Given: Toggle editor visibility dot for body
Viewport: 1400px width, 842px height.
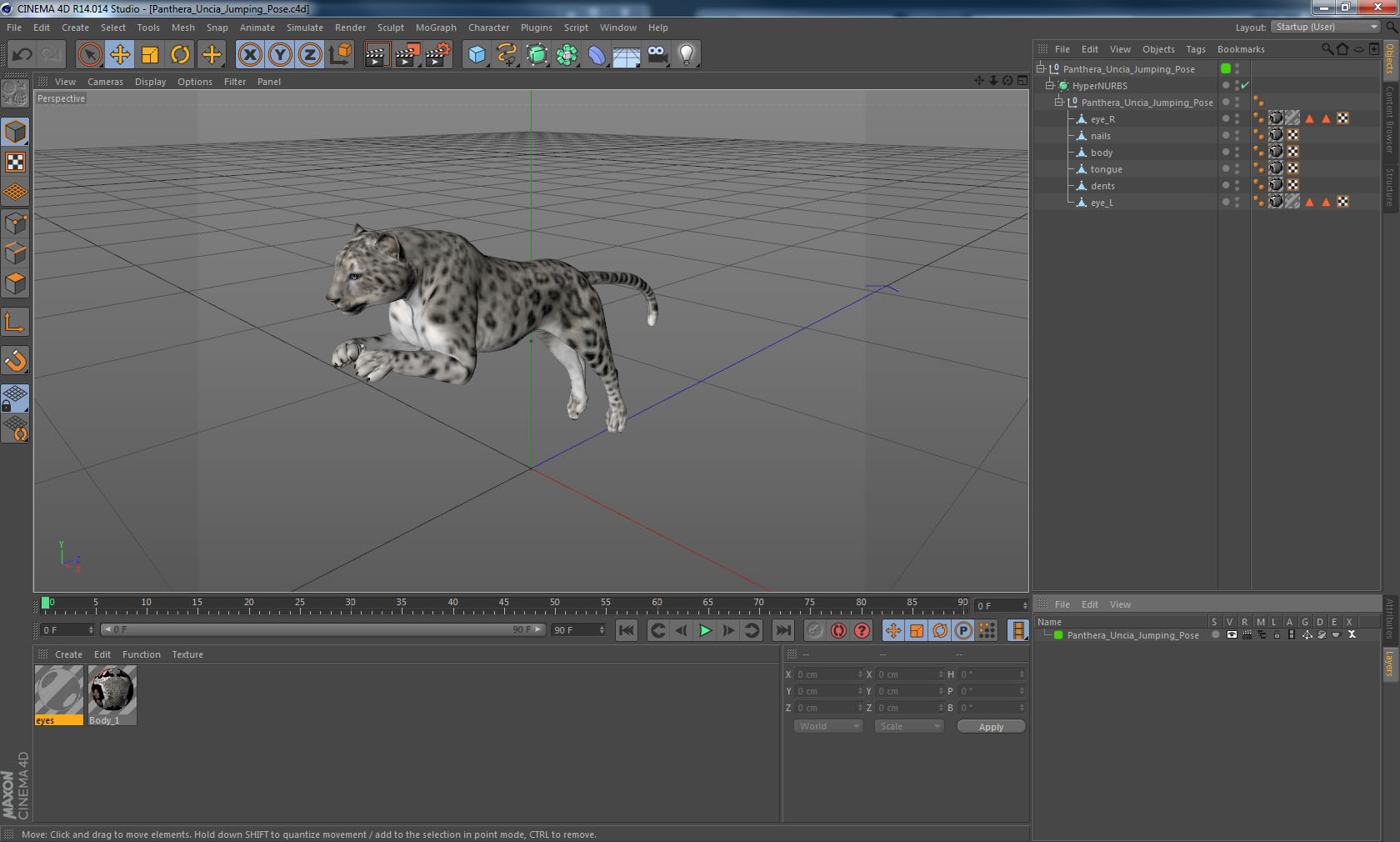Looking at the screenshot, I should 1237,149.
